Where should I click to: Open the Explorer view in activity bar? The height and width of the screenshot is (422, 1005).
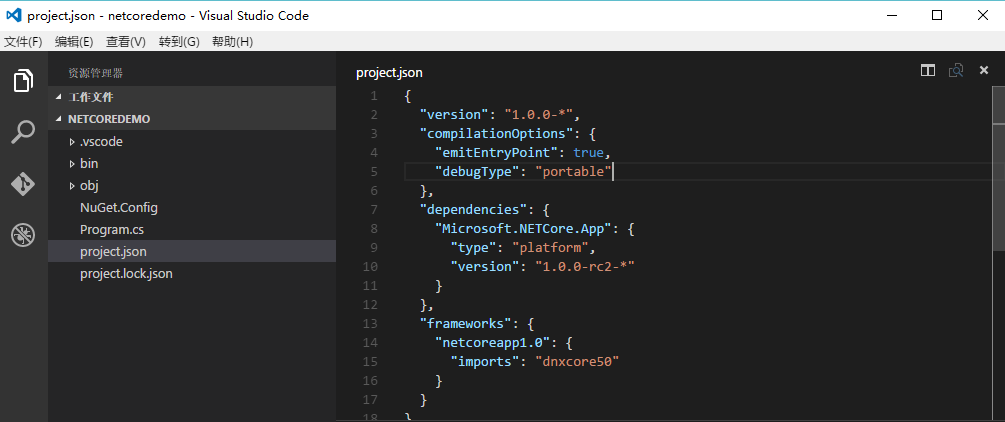[23, 80]
